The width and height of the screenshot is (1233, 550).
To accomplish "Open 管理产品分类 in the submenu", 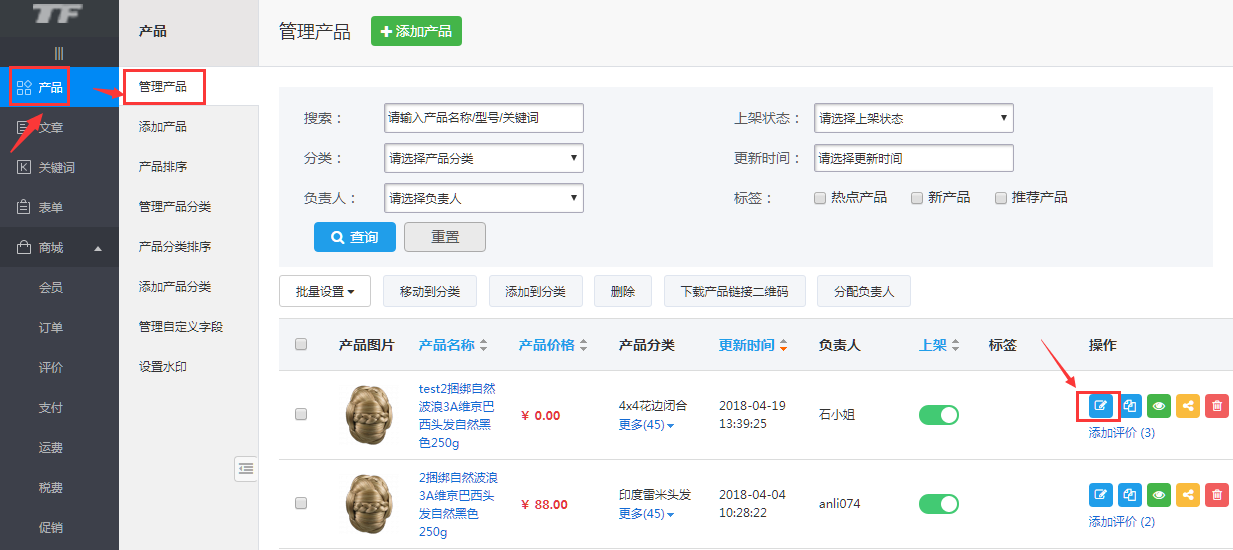I will coord(175,207).
